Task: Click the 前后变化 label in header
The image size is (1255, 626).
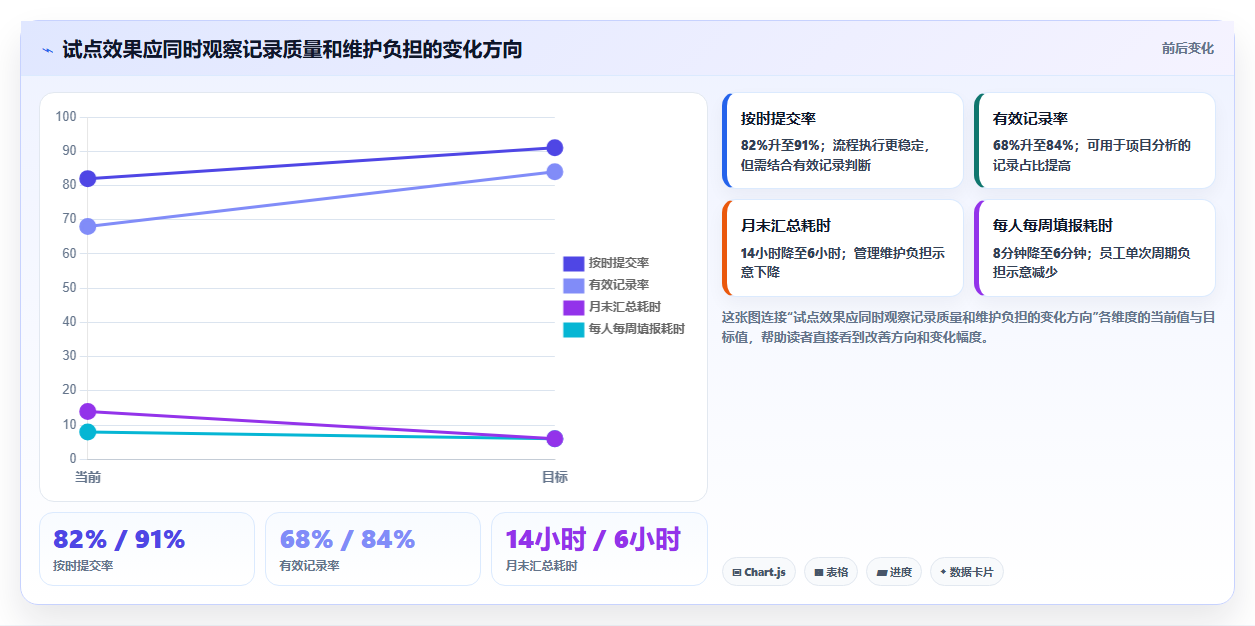Action: click(1188, 48)
